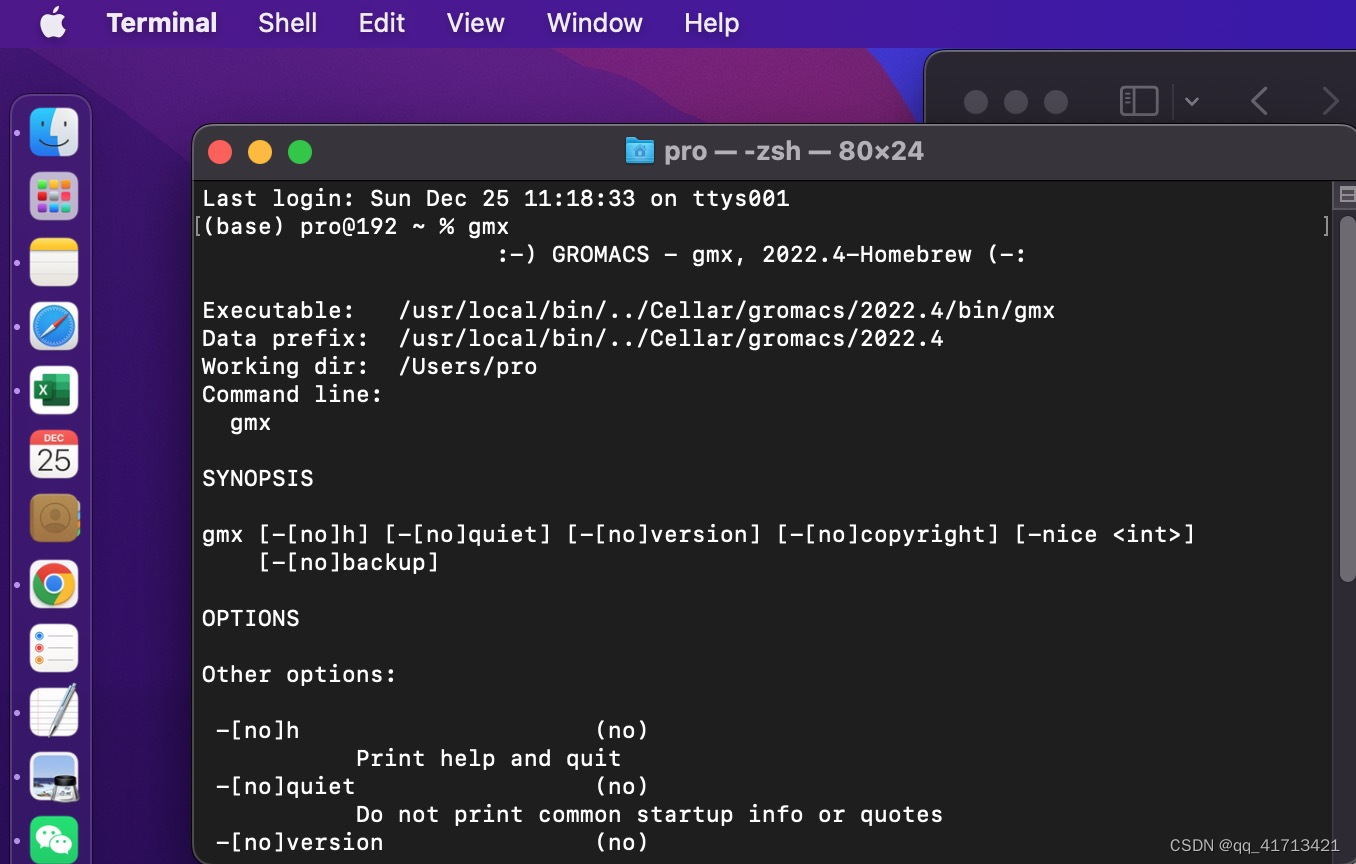The width and height of the screenshot is (1356, 864).
Task: Zoom Terminal window with green button
Action: (x=300, y=152)
